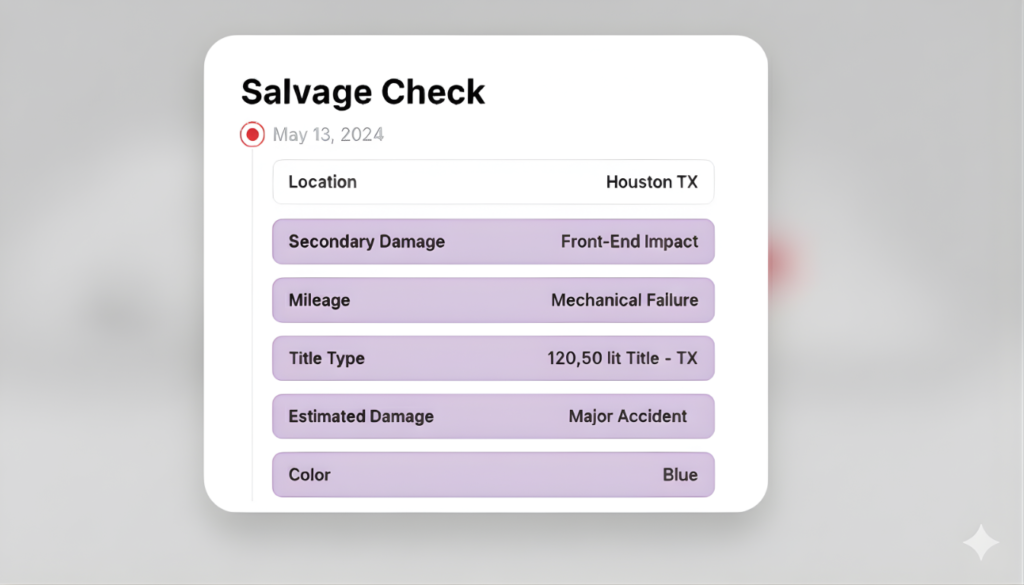The height and width of the screenshot is (585, 1024).
Task: Select the May 13, 2024 date
Action: [x=328, y=134]
